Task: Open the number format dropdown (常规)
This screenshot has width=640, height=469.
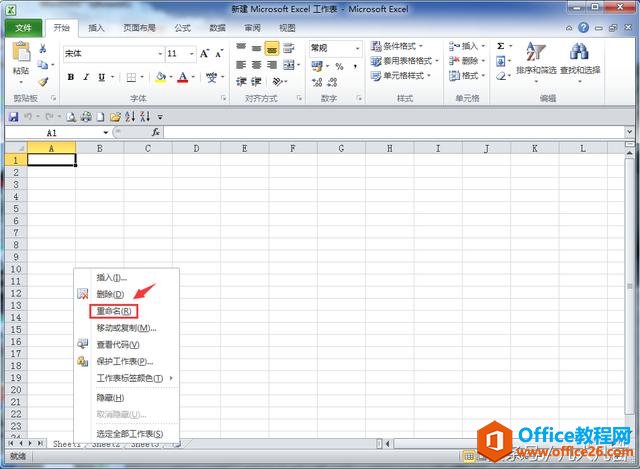Action: (x=358, y=48)
